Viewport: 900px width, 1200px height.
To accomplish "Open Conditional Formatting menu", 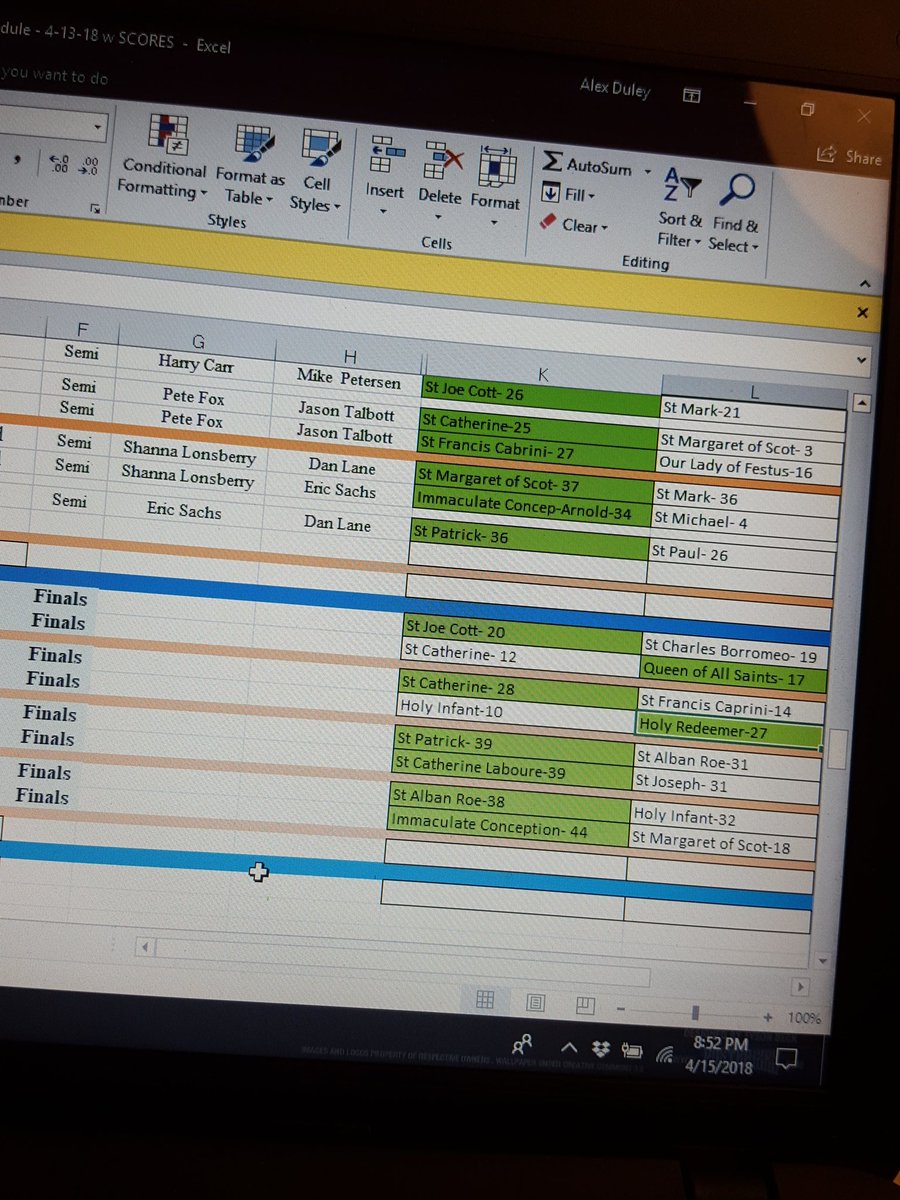I will (x=166, y=158).
